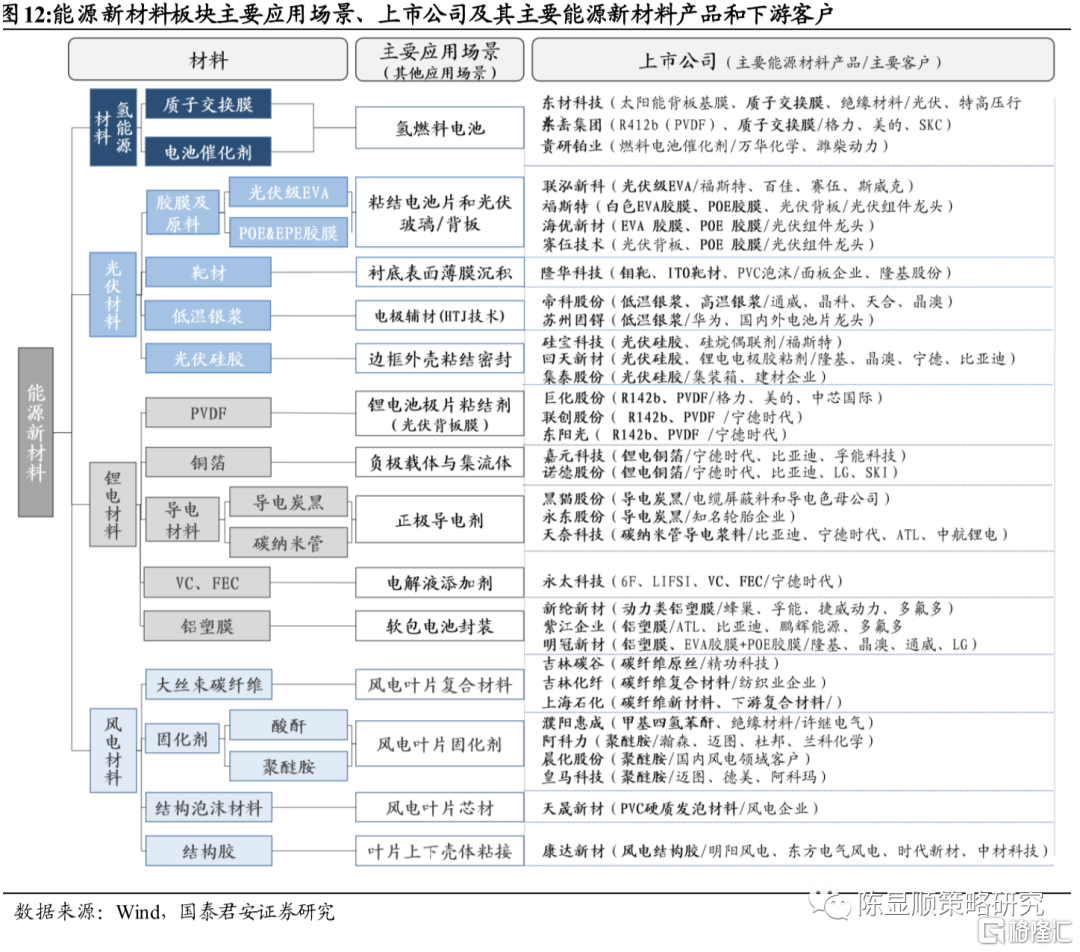
Task: Select the 康达新材 company line
Action: (795, 851)
